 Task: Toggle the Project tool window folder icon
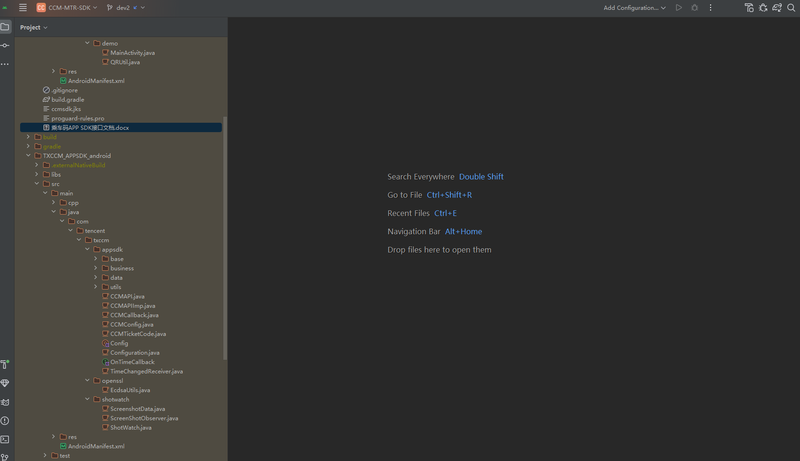click(5, 27)
